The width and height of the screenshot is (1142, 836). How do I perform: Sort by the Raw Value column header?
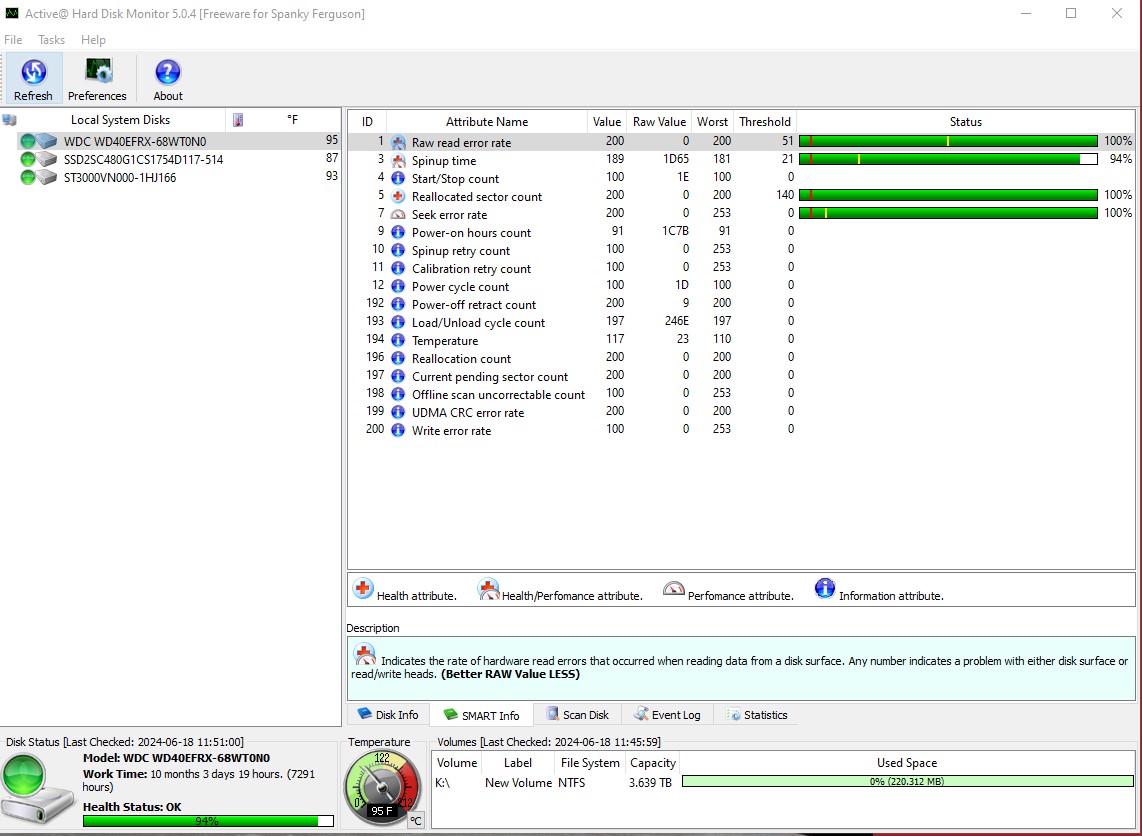659,122
